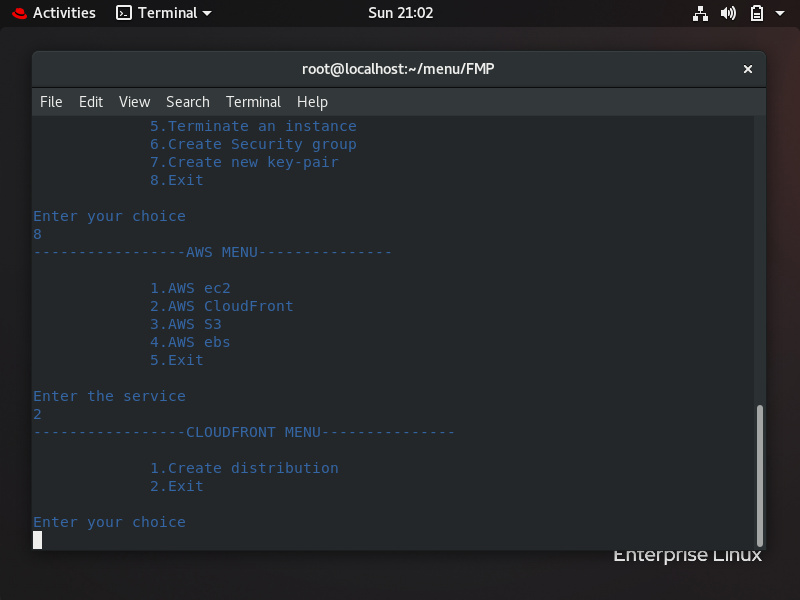Open the Edit menu
This screenshot has width=800, height=600.
point(91,102)
